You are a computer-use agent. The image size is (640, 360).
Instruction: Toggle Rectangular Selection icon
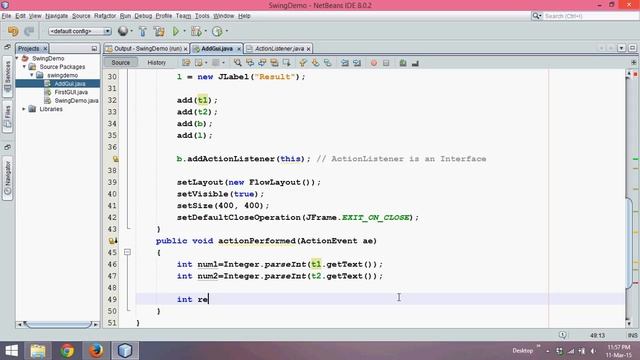pyautogui.click(x=287, y=63)
